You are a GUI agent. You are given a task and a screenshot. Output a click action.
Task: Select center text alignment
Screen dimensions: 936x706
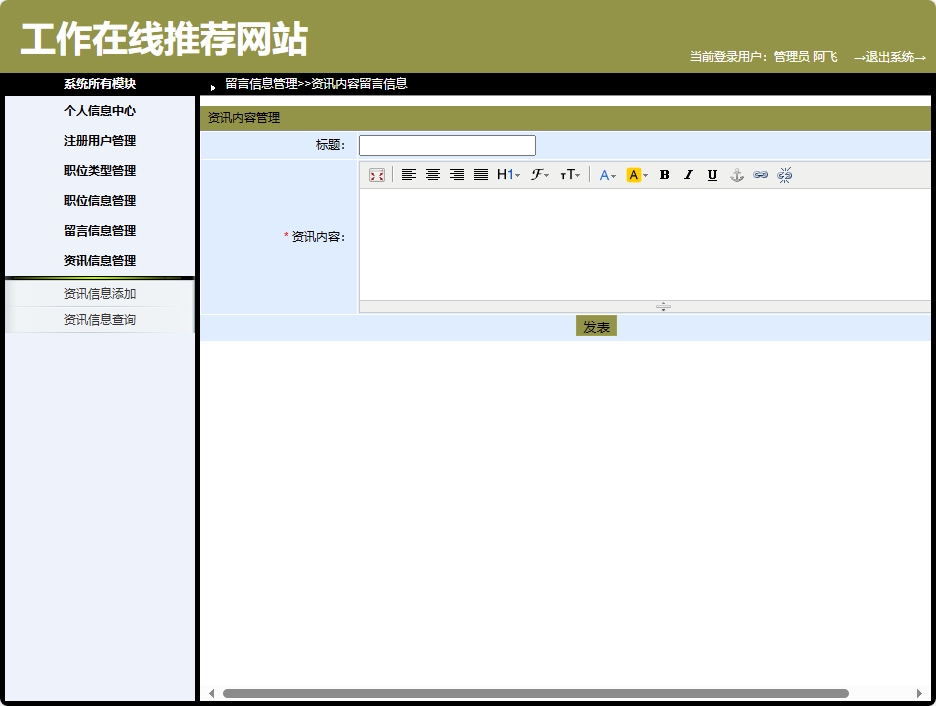[433, 175]
